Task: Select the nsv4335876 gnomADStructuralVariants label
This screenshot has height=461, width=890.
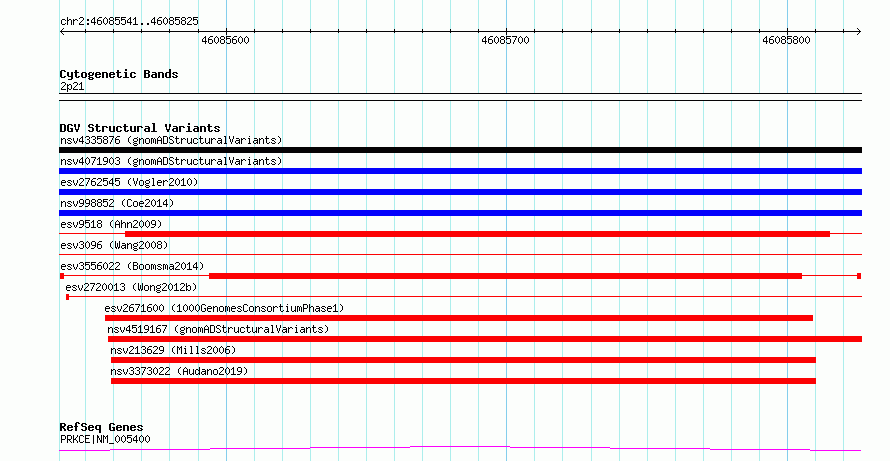Action: click(x=171, y=140)
